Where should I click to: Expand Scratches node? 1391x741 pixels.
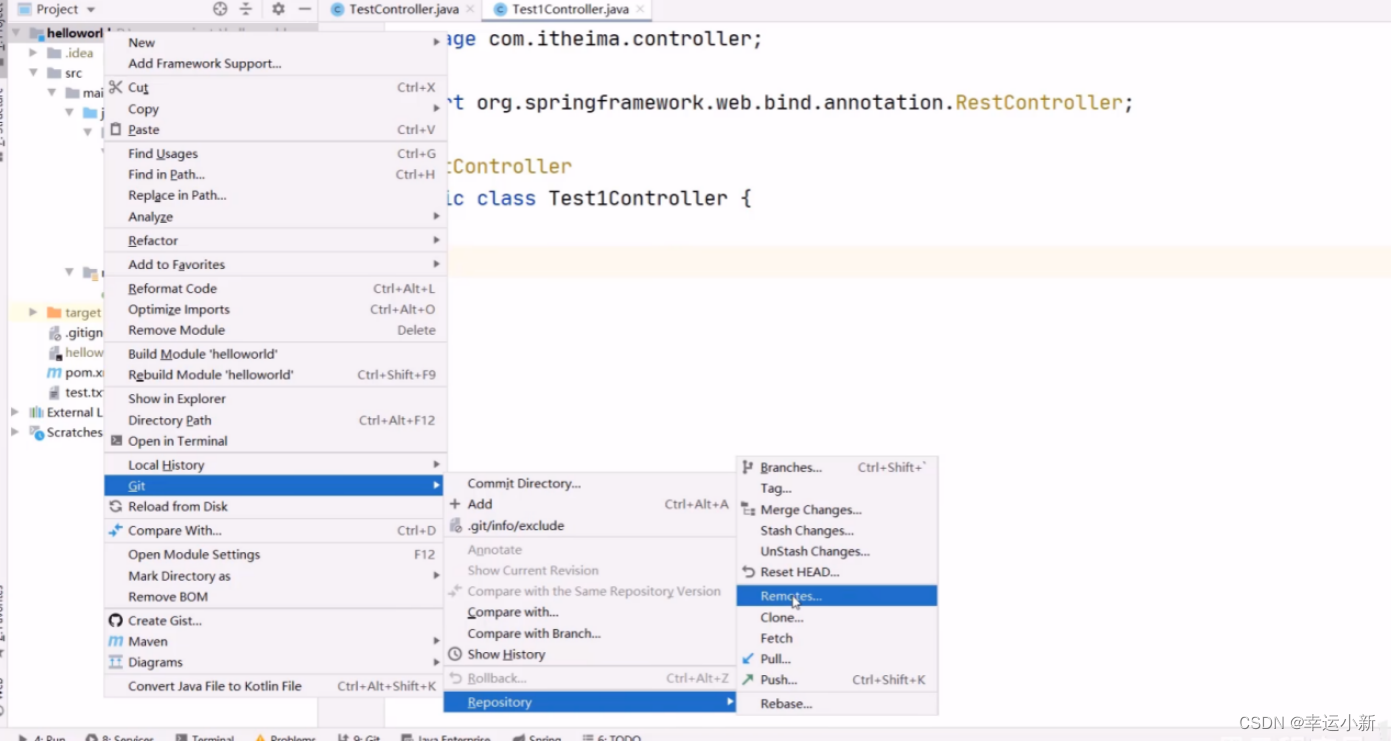point(15,432)
